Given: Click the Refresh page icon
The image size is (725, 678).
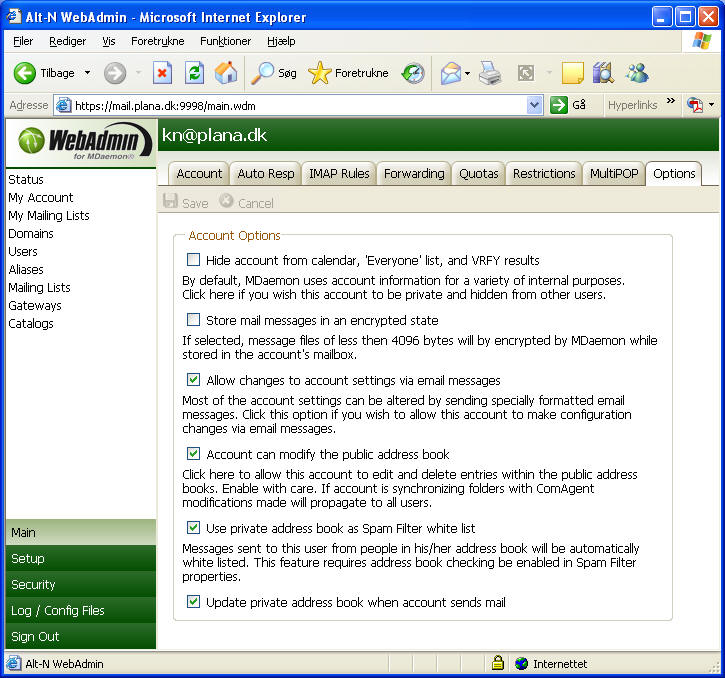Looking at the screenshot, I should point(194,73).
